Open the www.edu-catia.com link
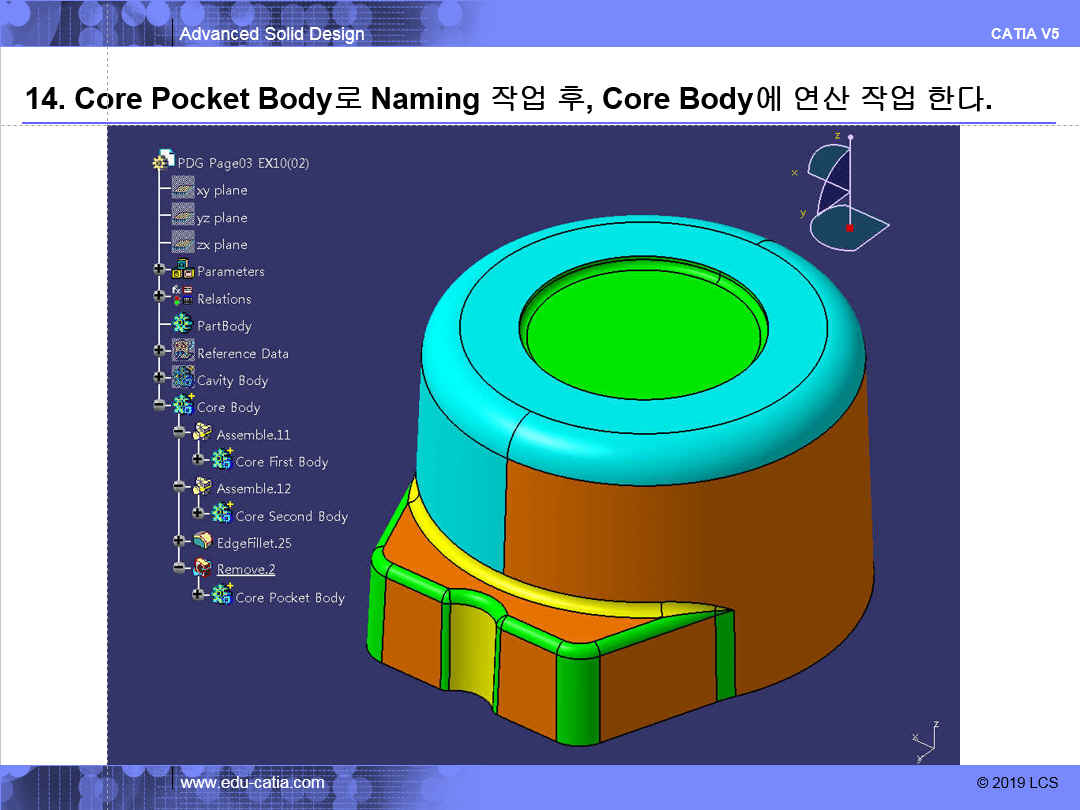The image size is (1080, 810). [252, 782]
